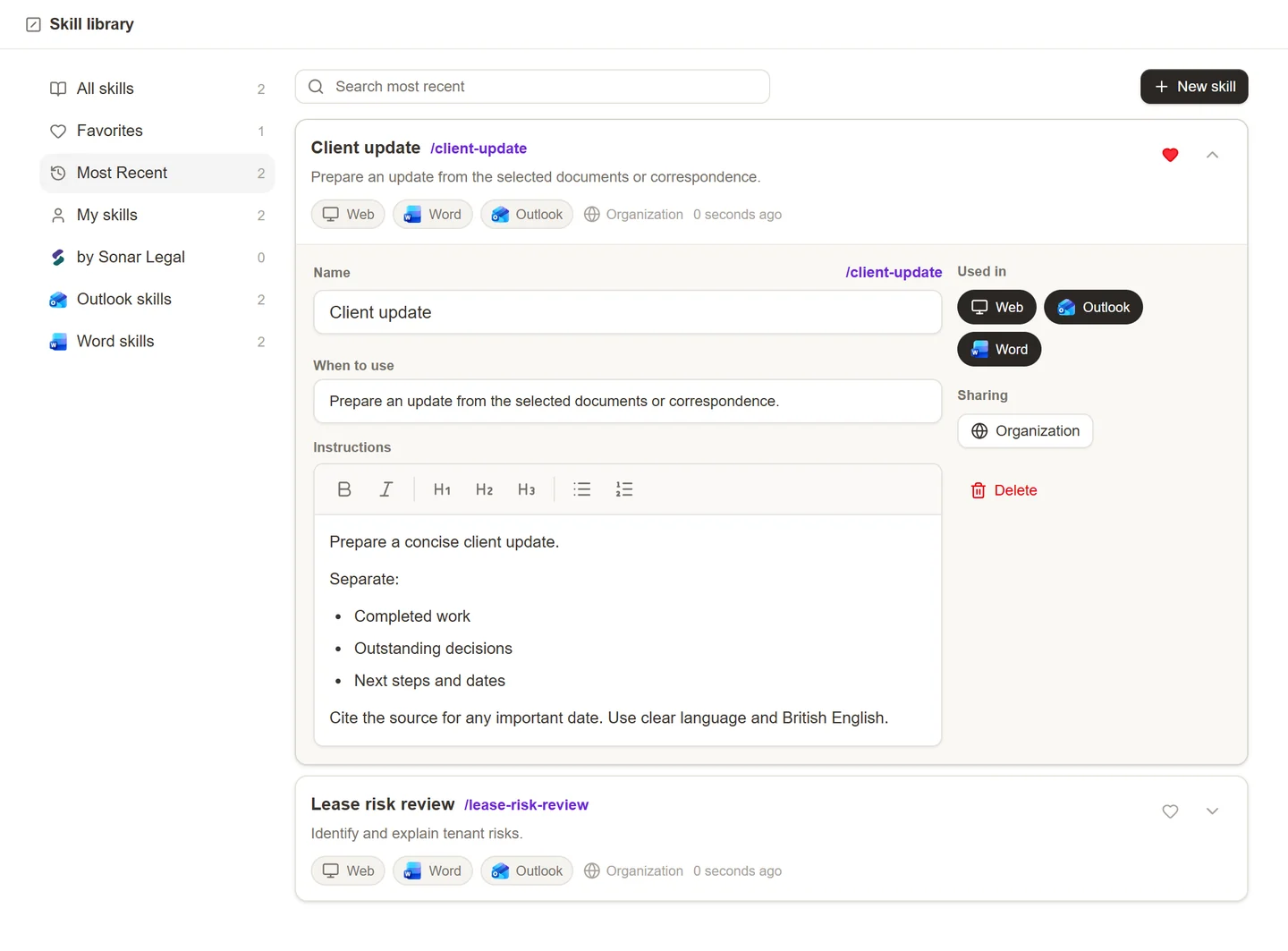Click the globe icon on Lease risk review
The height and width of the screenshot is (951, 1288).
(x=592, y=871)
